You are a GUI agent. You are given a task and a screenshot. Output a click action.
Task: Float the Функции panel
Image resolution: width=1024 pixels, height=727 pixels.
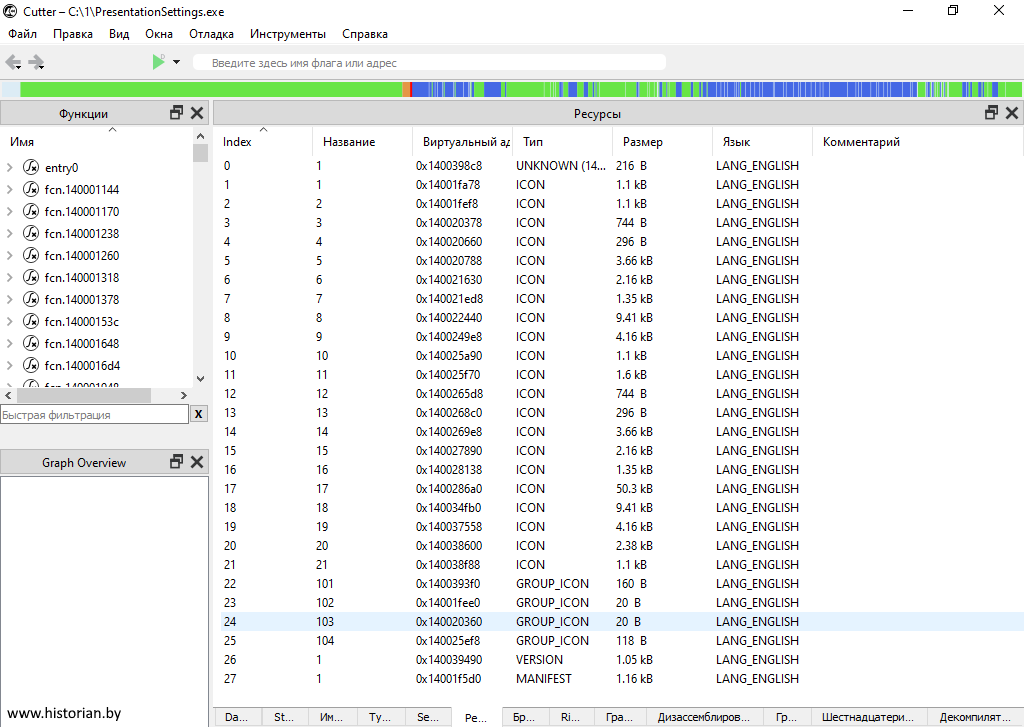(x=177, y=113)
